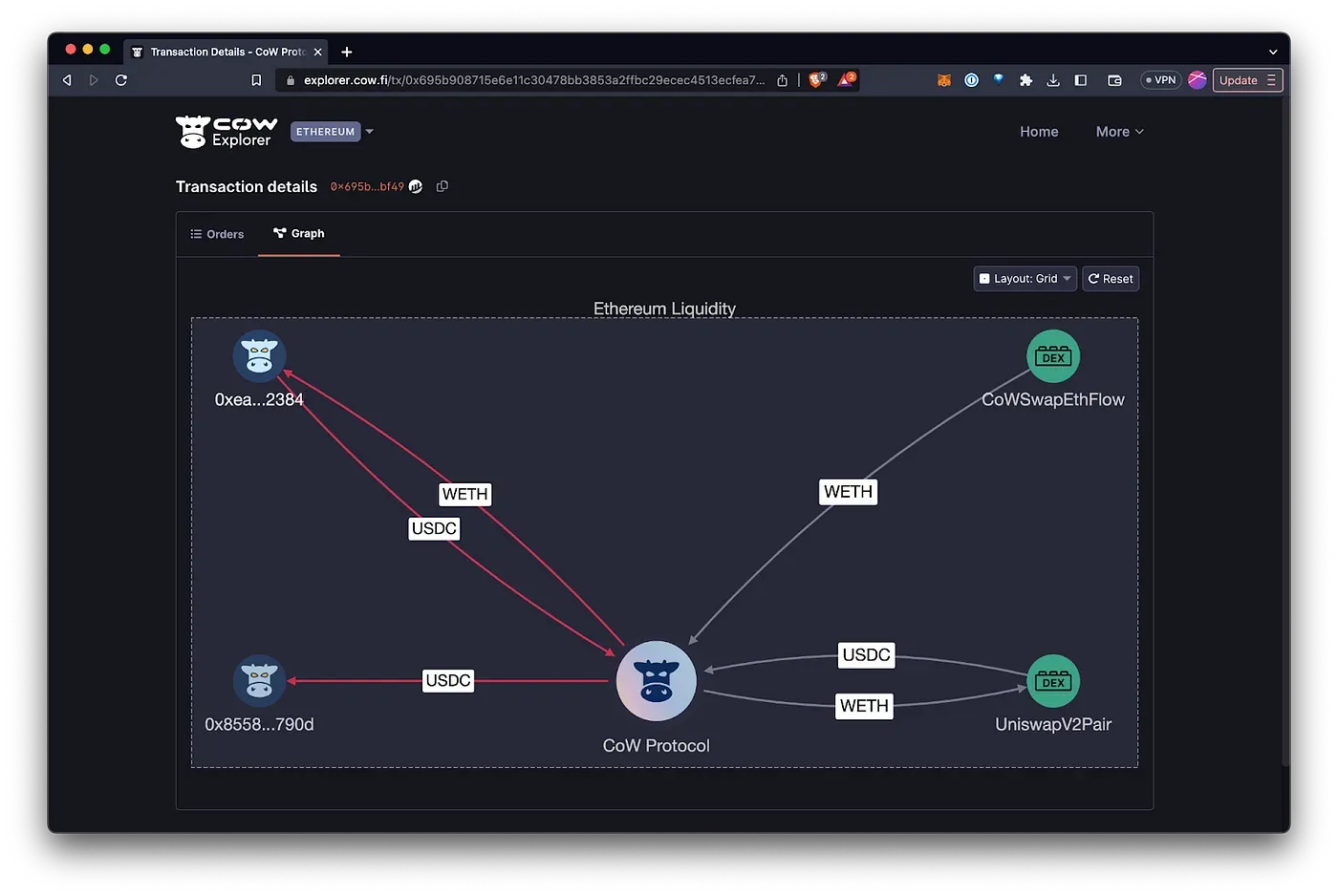
Task: Click the UniswapV2Pair node label
Action: pos(1053,724)
